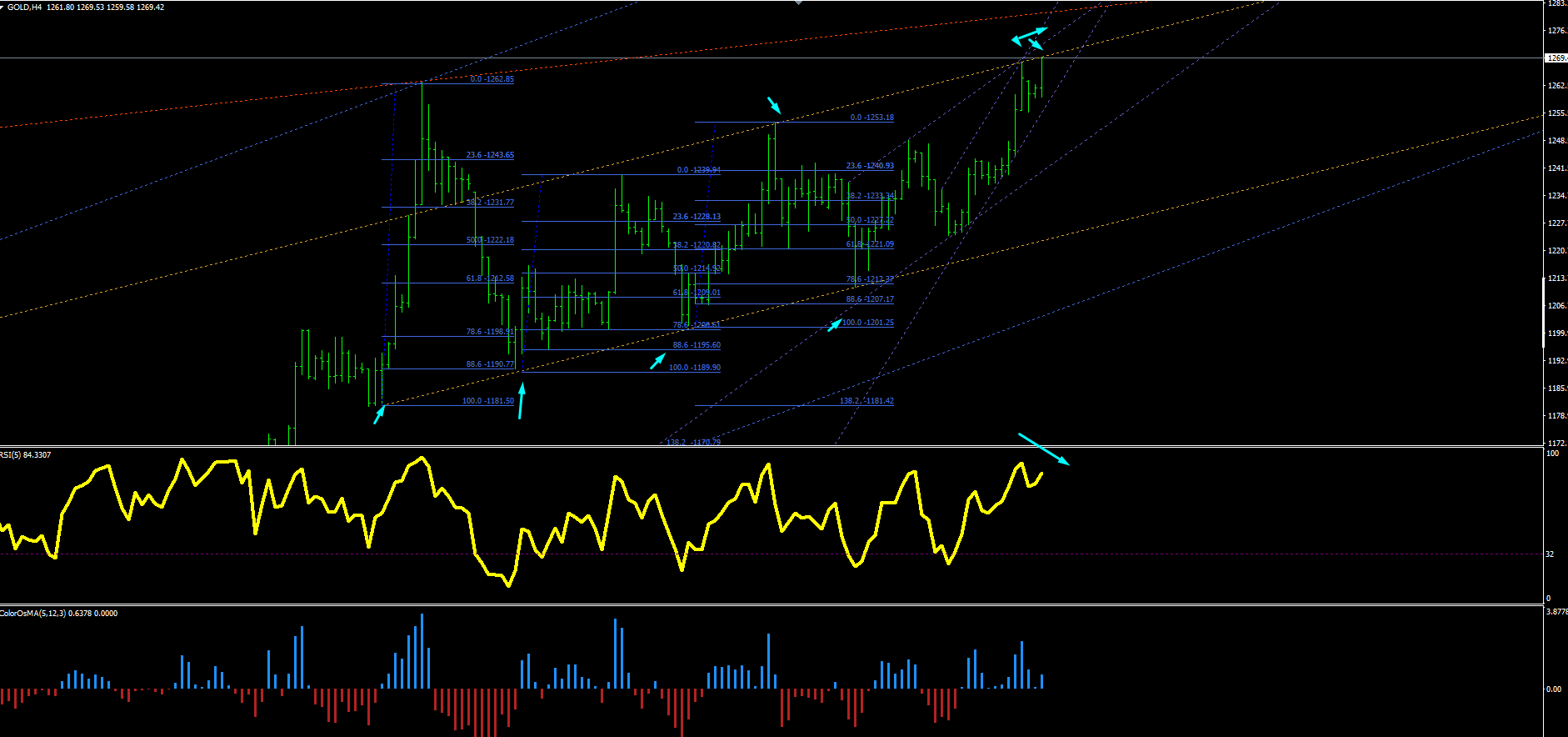This screenshot has height=737, width=1568.
Task: Click the RSI(5) 84.3307 indicator label
Action: 26,455
